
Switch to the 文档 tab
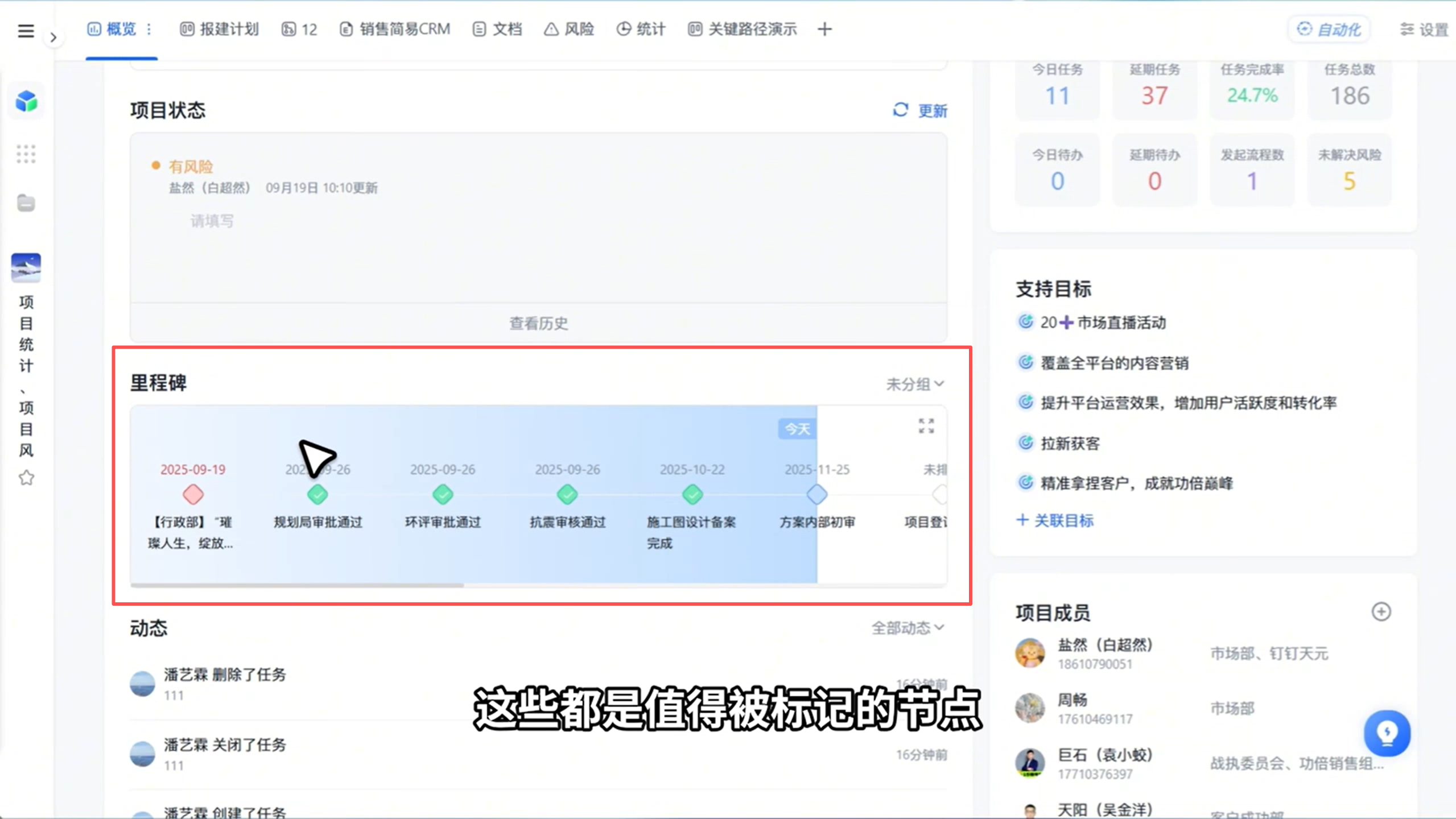point(497,29)
